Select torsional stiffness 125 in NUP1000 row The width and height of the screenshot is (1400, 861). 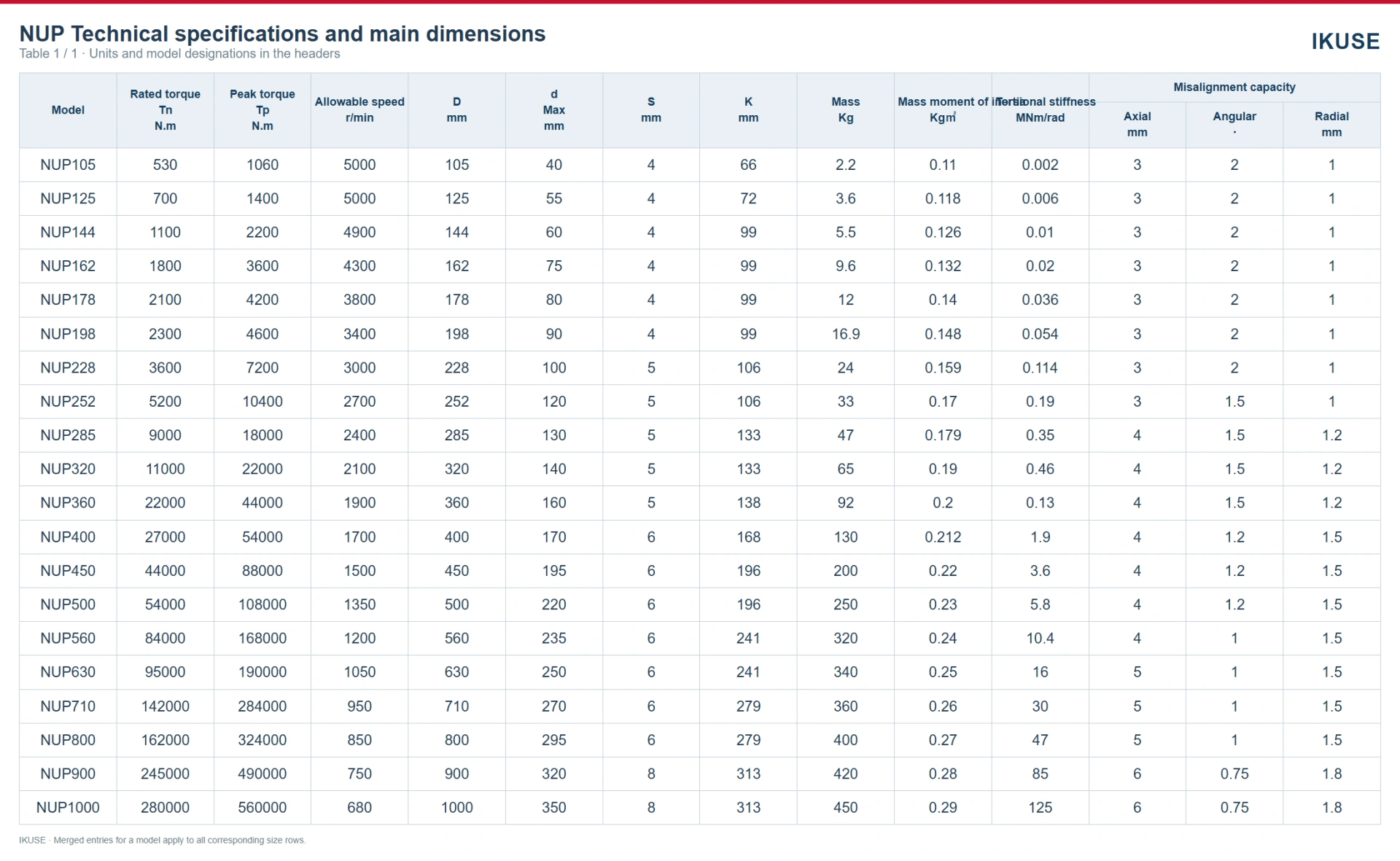pos(1040,808)
